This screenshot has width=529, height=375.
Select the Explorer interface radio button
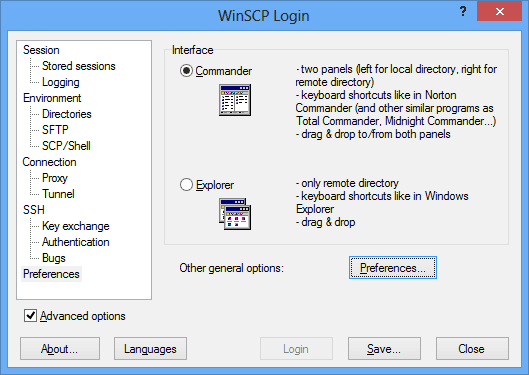point(186,185)
